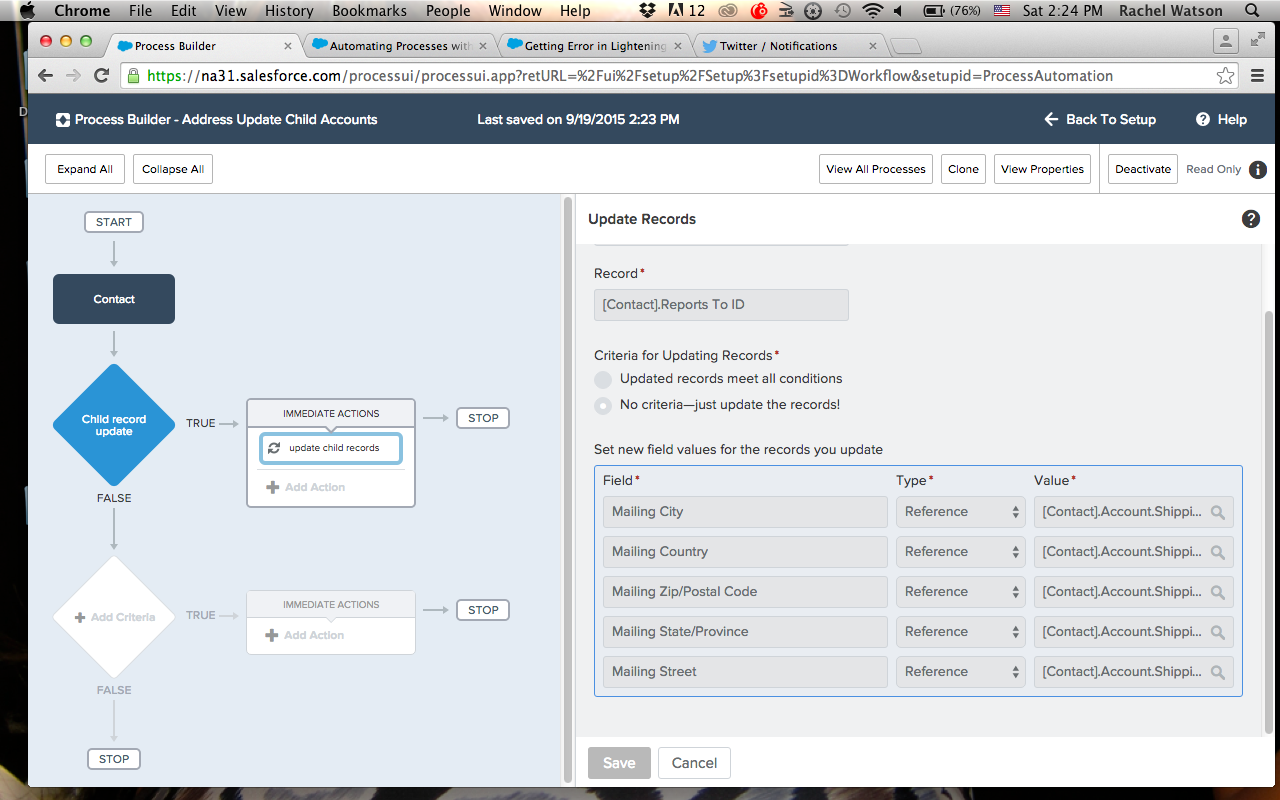Deactivate the process
This screenshot has width=1280, height=800.
point(1143,170)
